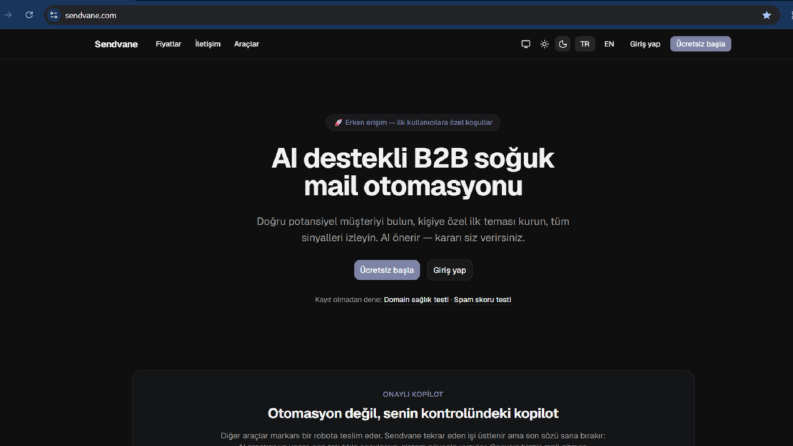
Task: Click the header Ücretsiz başla button
Action: point(700,44)
